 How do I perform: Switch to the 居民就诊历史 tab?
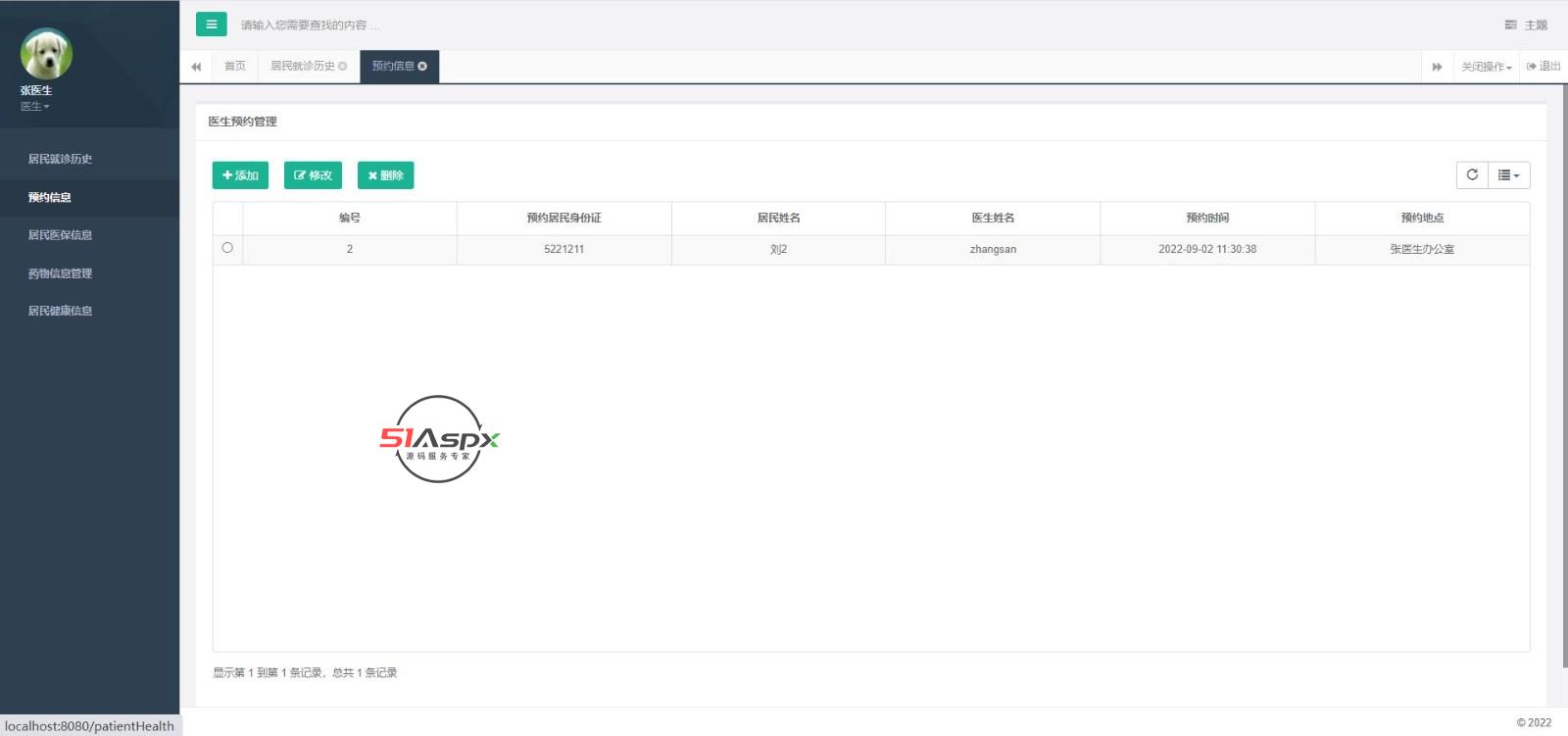(x=303, y=66)
